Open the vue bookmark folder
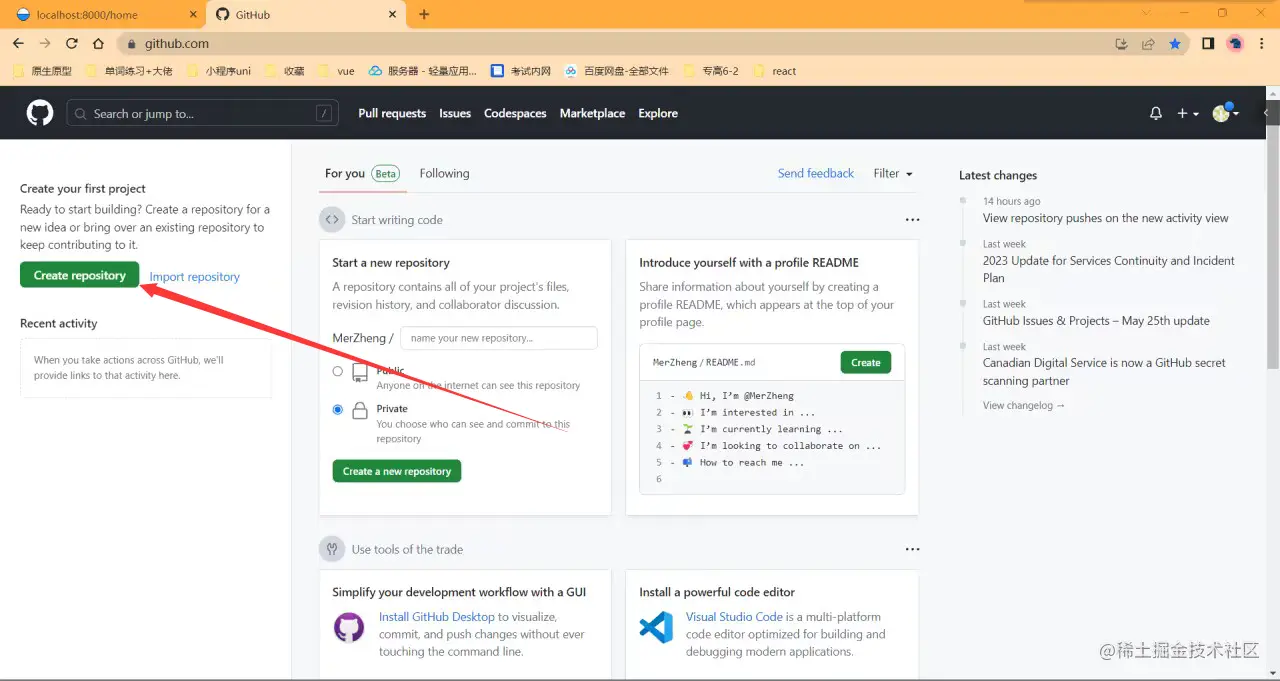 (336, 71)
